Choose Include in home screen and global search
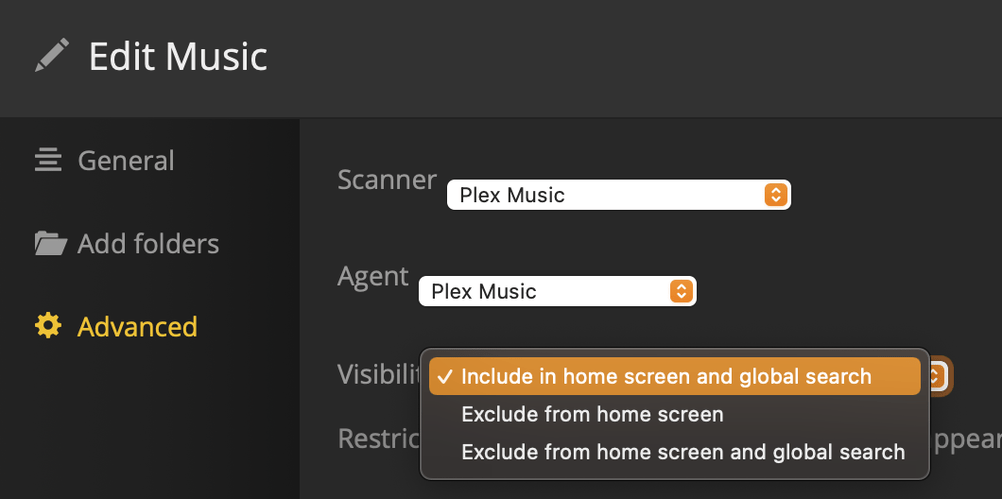This screenshot has height=499, width=1002. [666, 377]
